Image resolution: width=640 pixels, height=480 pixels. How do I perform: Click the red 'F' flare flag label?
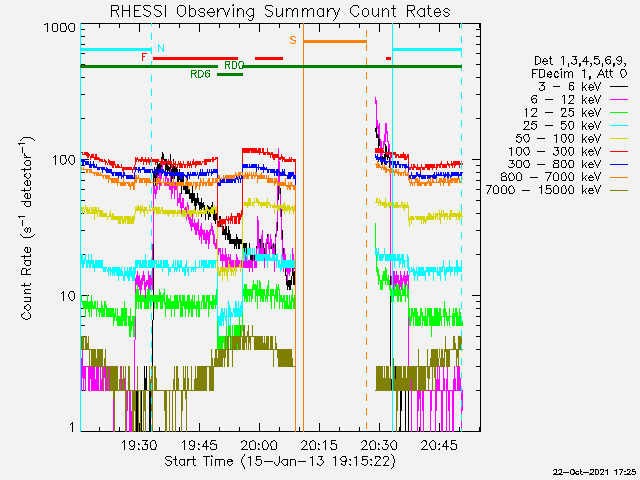click(x=144, y=57)
